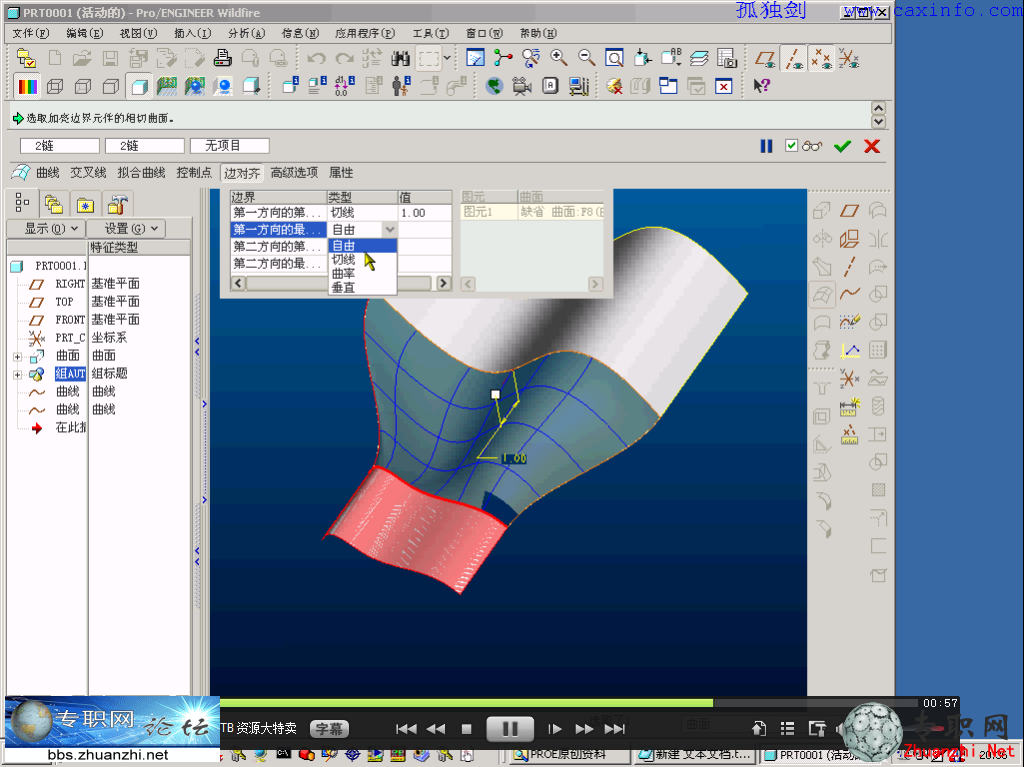
Task: Pause the video playback
Action: pyautogui.click(x=510, y=728)
